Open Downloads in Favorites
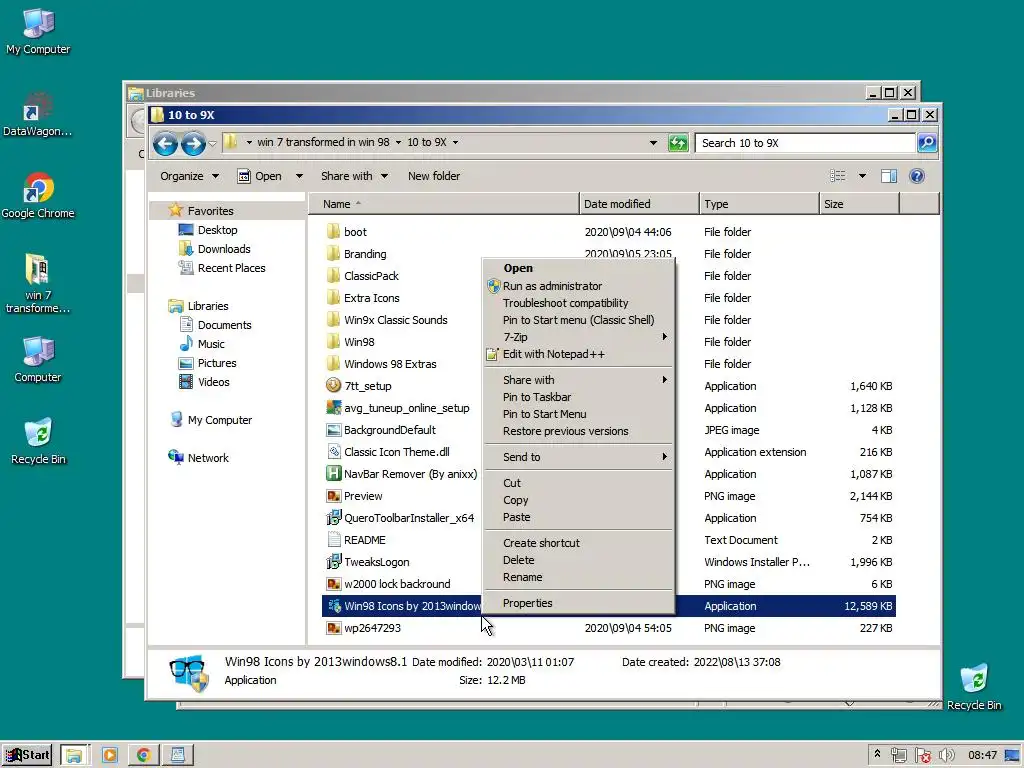This screenshot has height=768, width=1024. 224,249
